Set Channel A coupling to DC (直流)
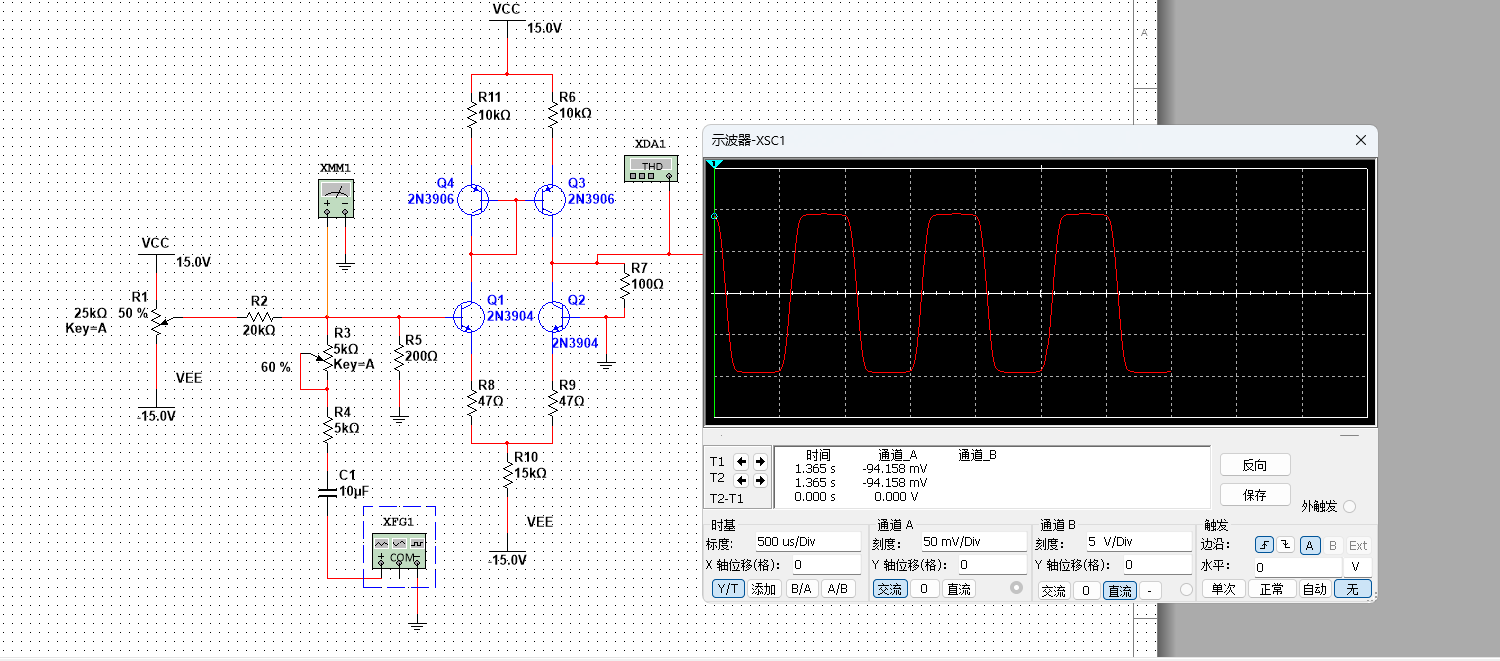 coord(958,589)
